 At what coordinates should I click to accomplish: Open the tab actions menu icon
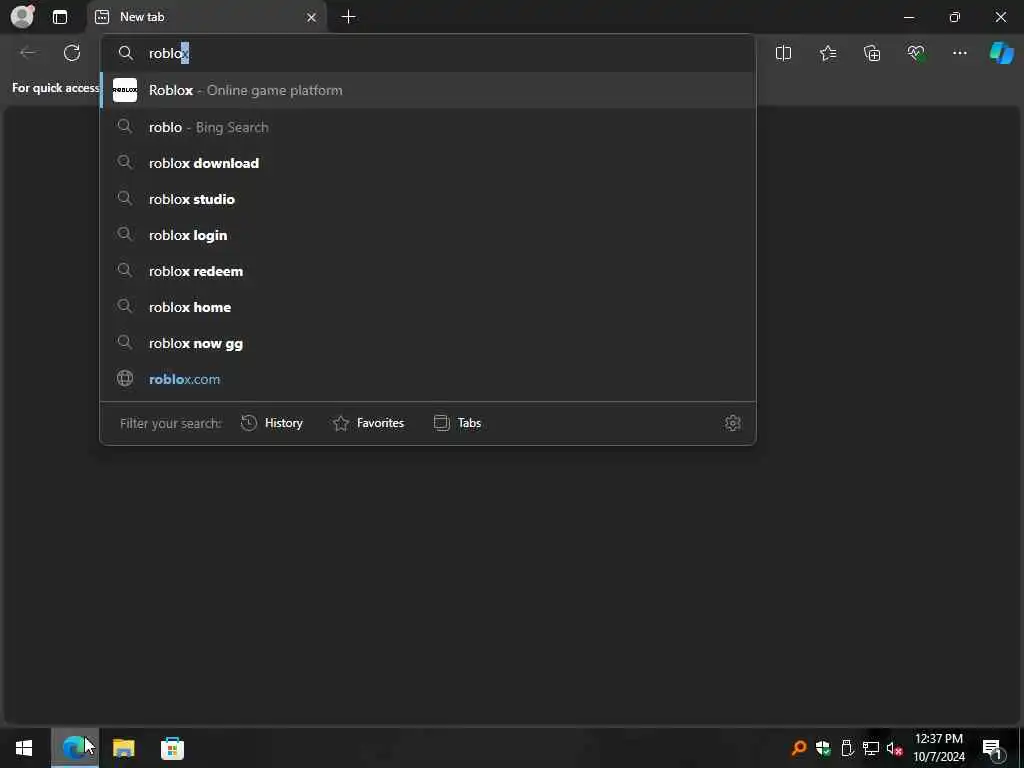pyautogui.click(x=60, y=17)
